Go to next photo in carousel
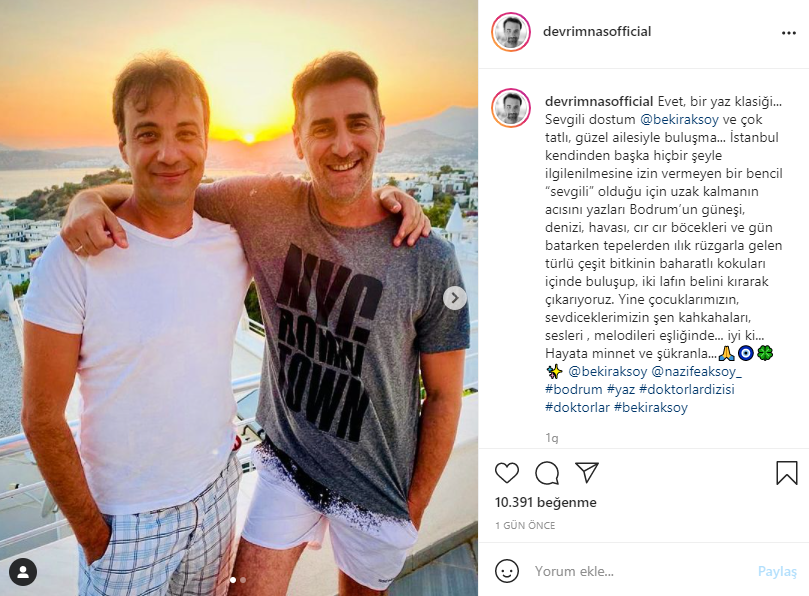This screenshot has height=596, width=809. 454,298
